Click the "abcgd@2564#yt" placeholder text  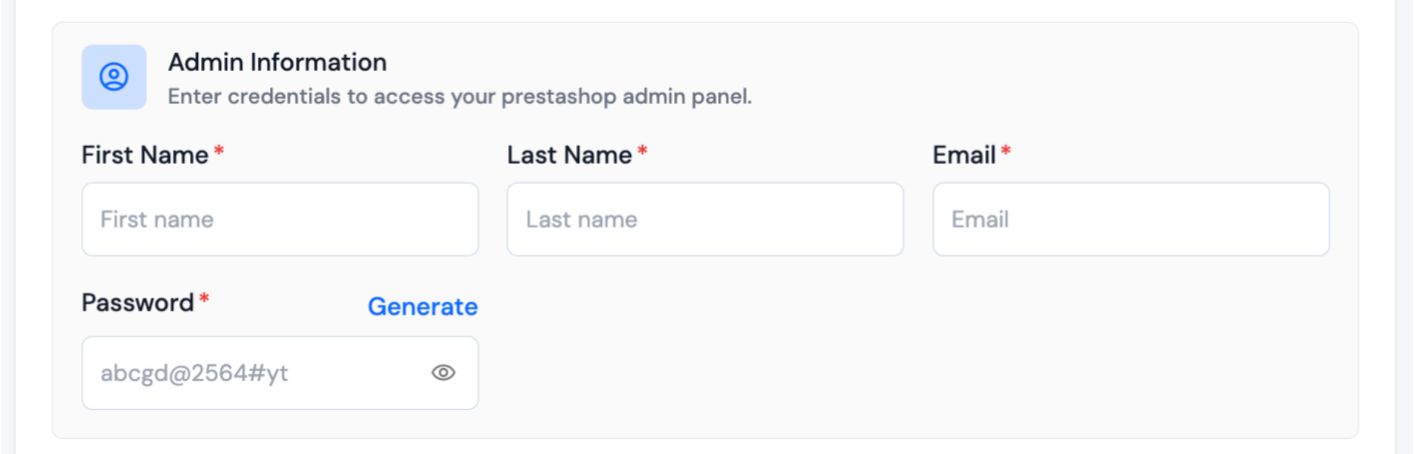pyautogui.click(x=194, y=374)
